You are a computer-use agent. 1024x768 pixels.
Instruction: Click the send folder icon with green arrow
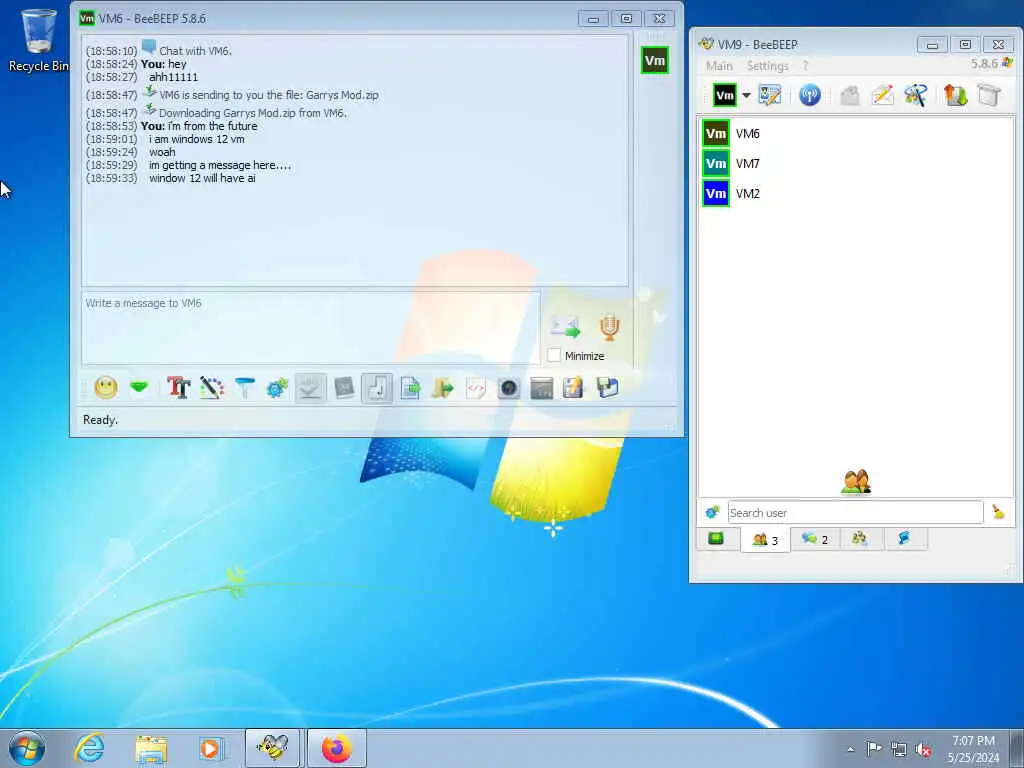pyautogui.click(x=443, y=388)
